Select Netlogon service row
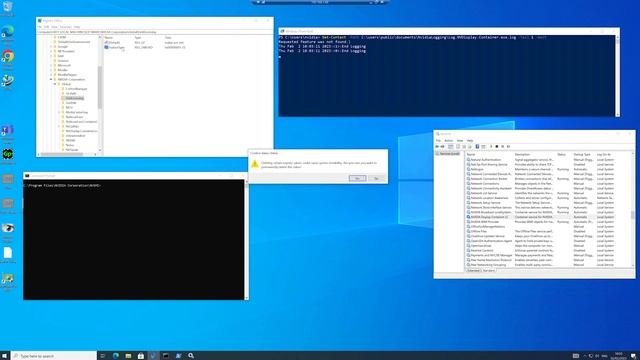The image size is (640, 360). click(x=540, y=169)
